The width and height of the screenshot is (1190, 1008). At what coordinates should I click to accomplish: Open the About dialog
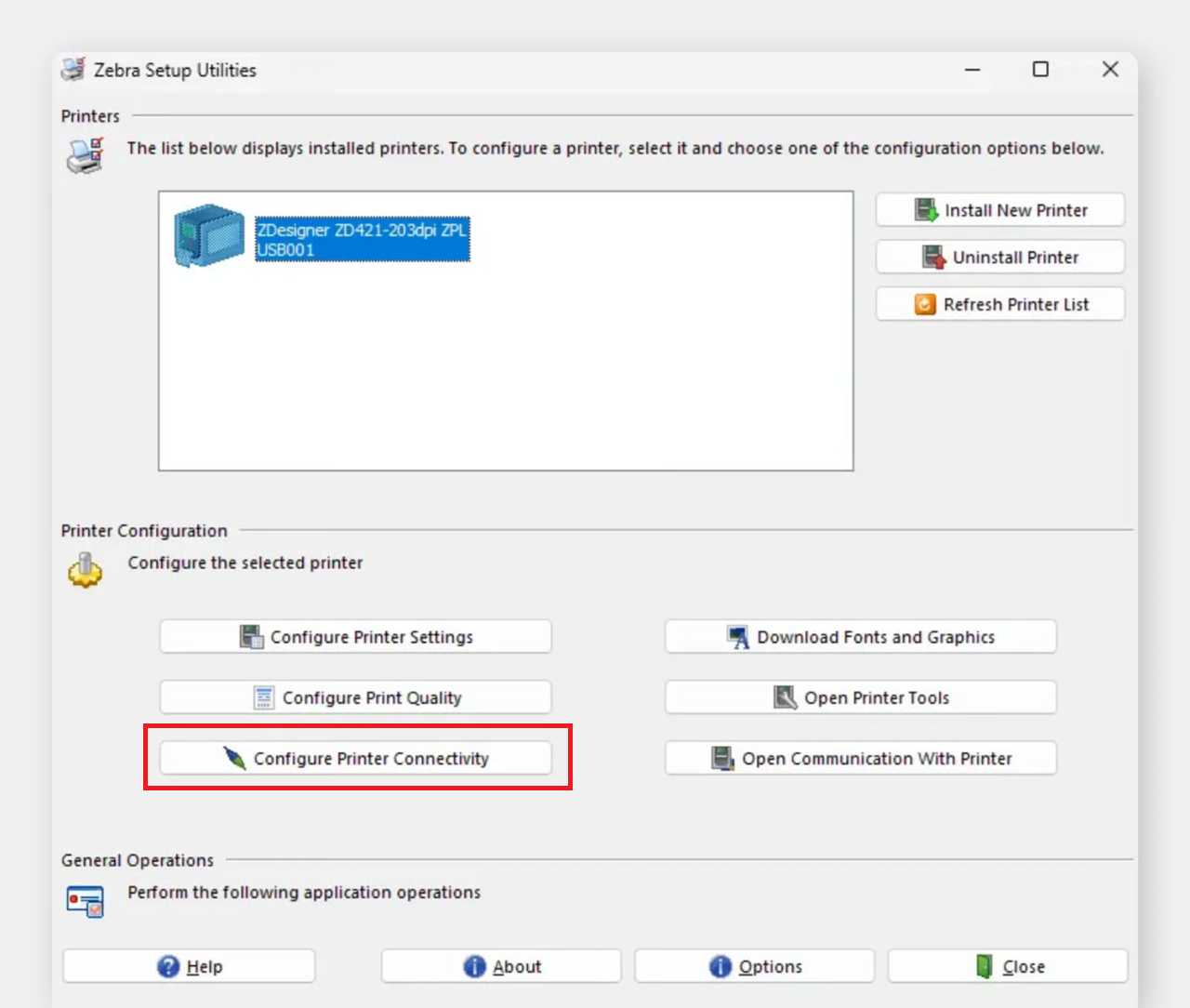(501, 967)
